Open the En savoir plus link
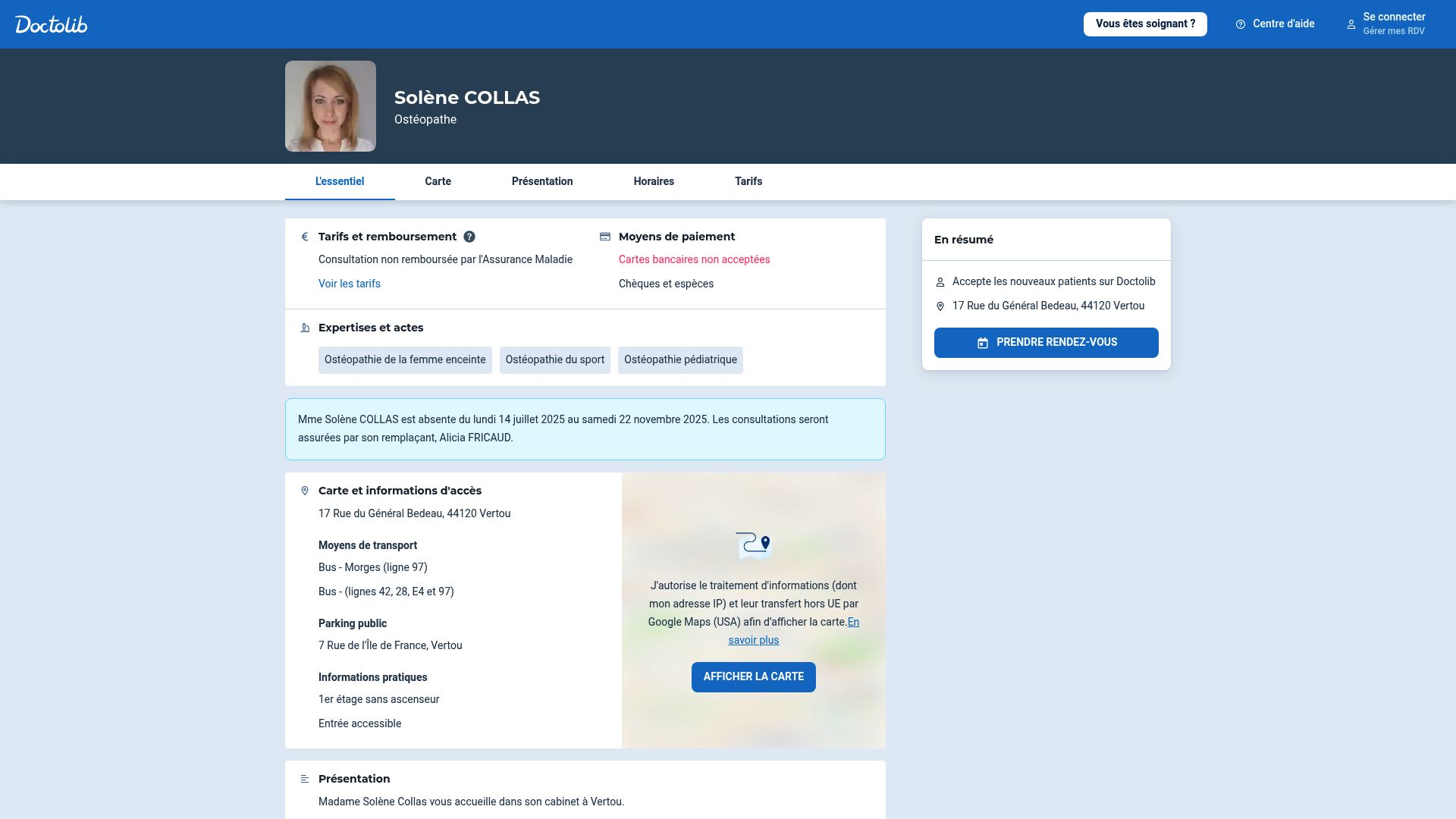The width and height of the screenshot is (1456, 819). coord(754,640)
